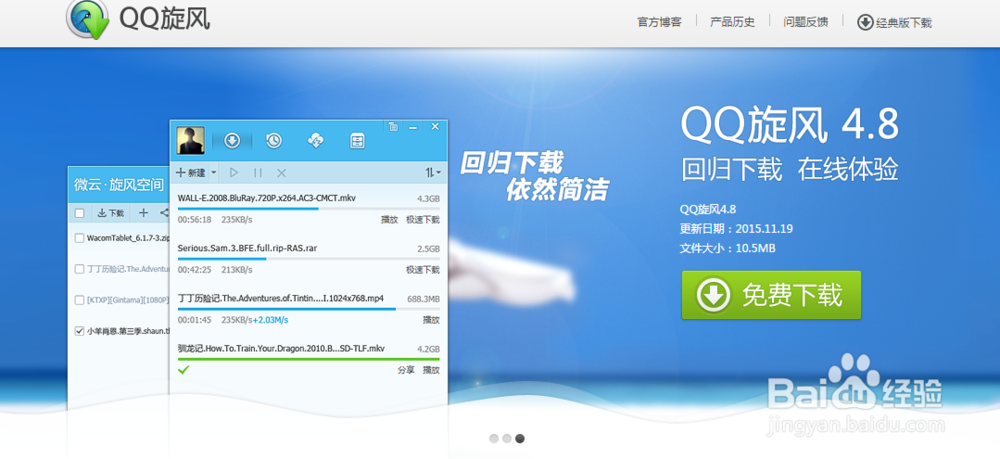Open 产品历史 link
Image resolution: width=1000 pixels, height=459 pixels.
click(x=732, y=22)
